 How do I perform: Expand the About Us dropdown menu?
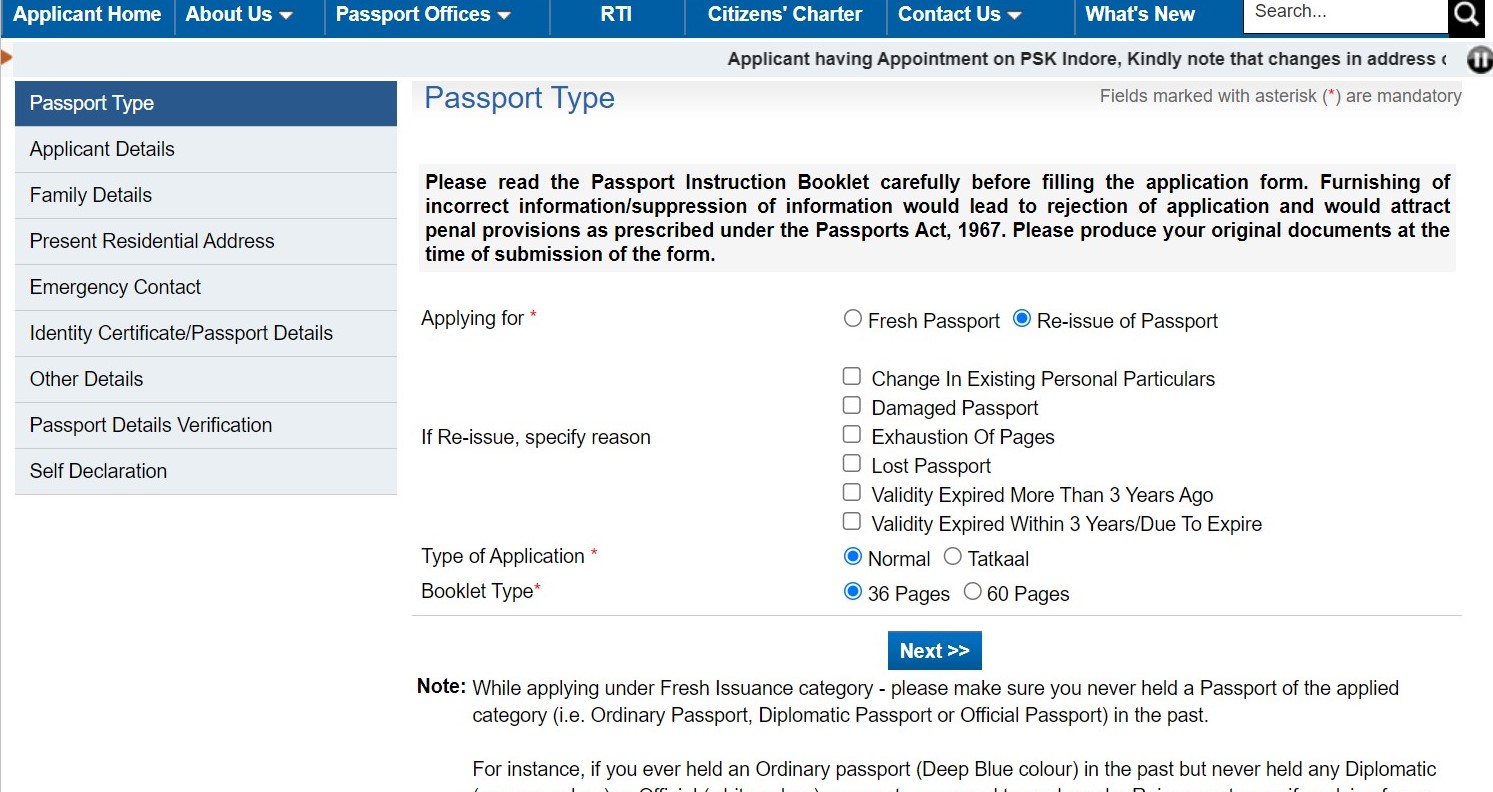pos(239,15)
